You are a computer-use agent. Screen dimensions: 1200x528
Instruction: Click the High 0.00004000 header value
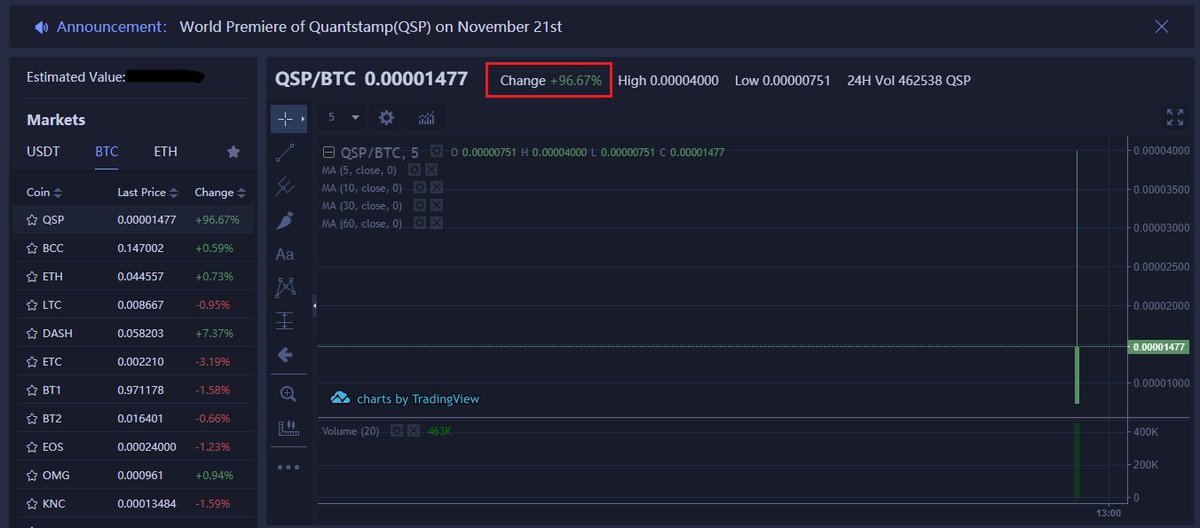pyautogui.click(x=668, y=80)
